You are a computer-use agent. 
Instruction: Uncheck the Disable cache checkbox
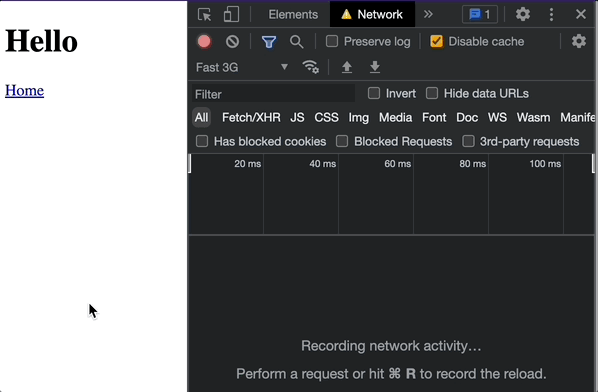click(x=436, y=41)
